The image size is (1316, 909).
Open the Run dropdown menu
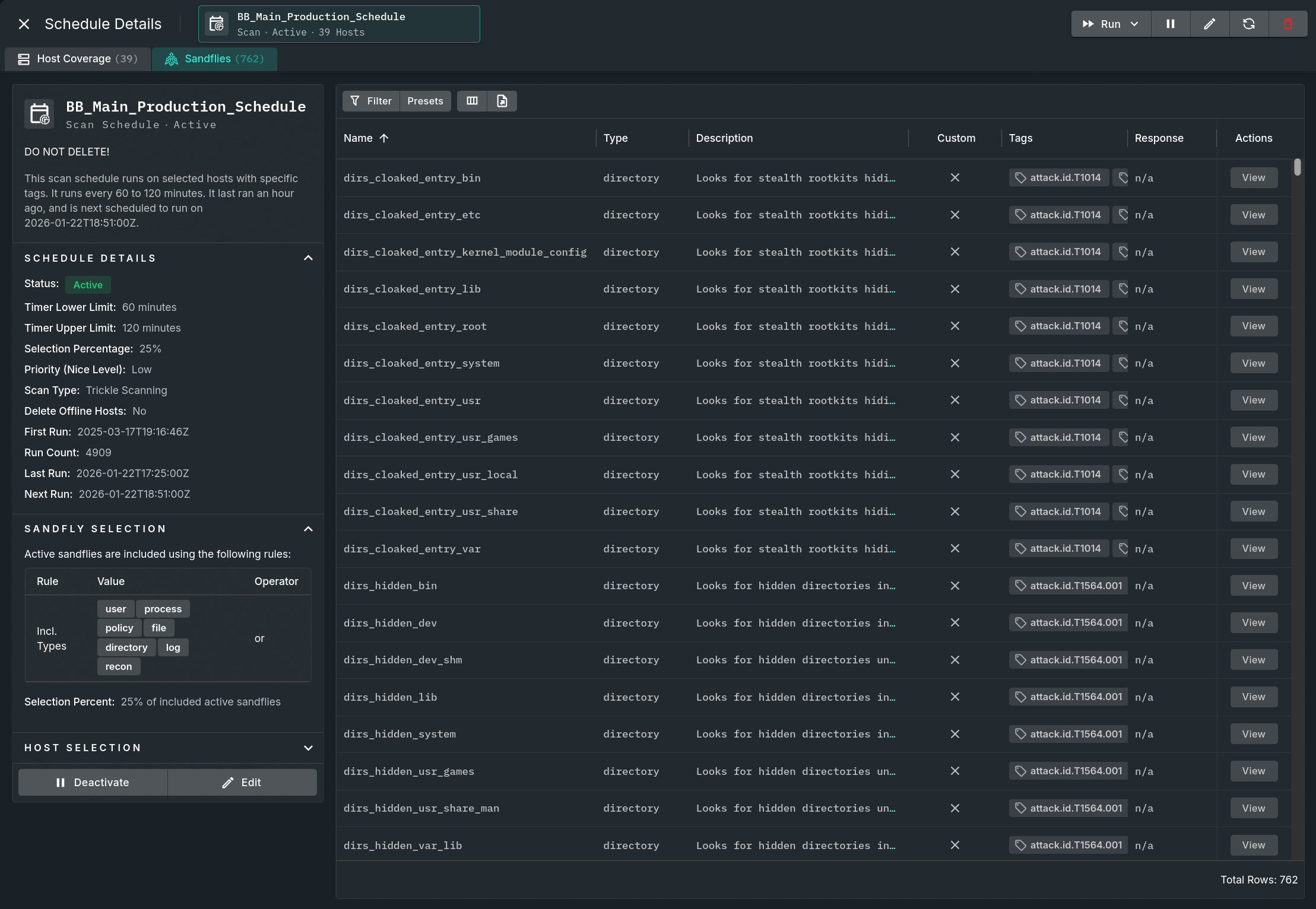click(x=1134, y=24)
